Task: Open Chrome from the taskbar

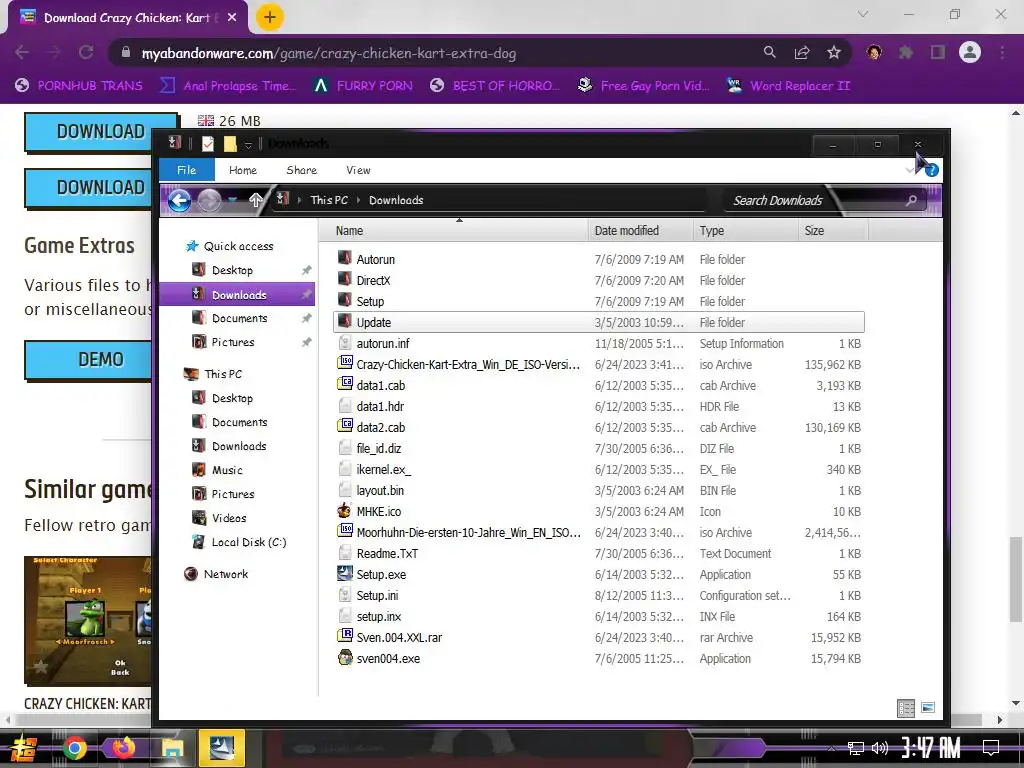Action: pyautogui.click(x=74, y=748)
